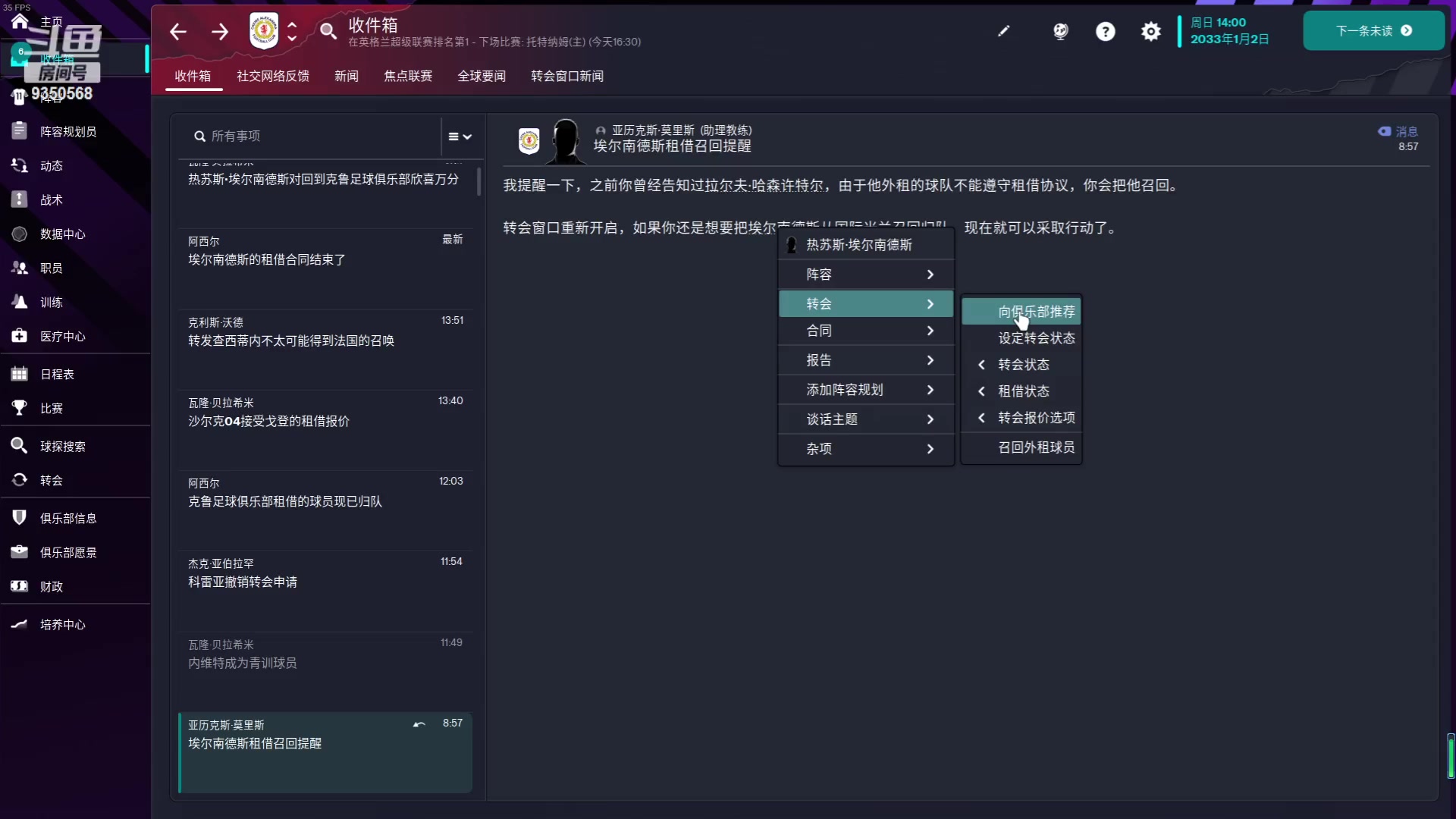This screenshot has height=819, width=1456.
Task: Select 转会 in the context menu
Action: pyautogui.click(x=866, y=303)
